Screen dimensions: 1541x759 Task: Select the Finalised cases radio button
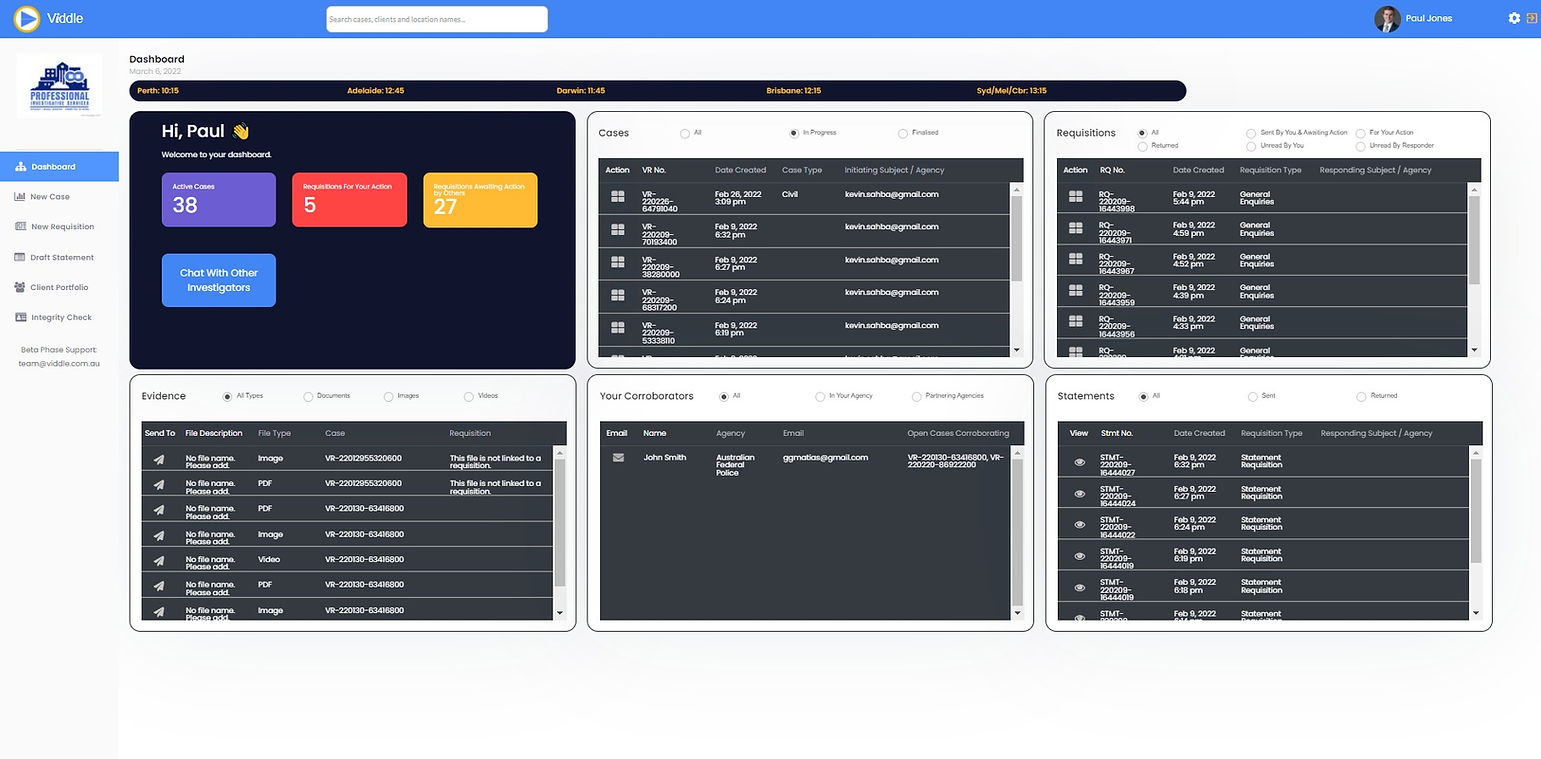(x=903, y=133)
